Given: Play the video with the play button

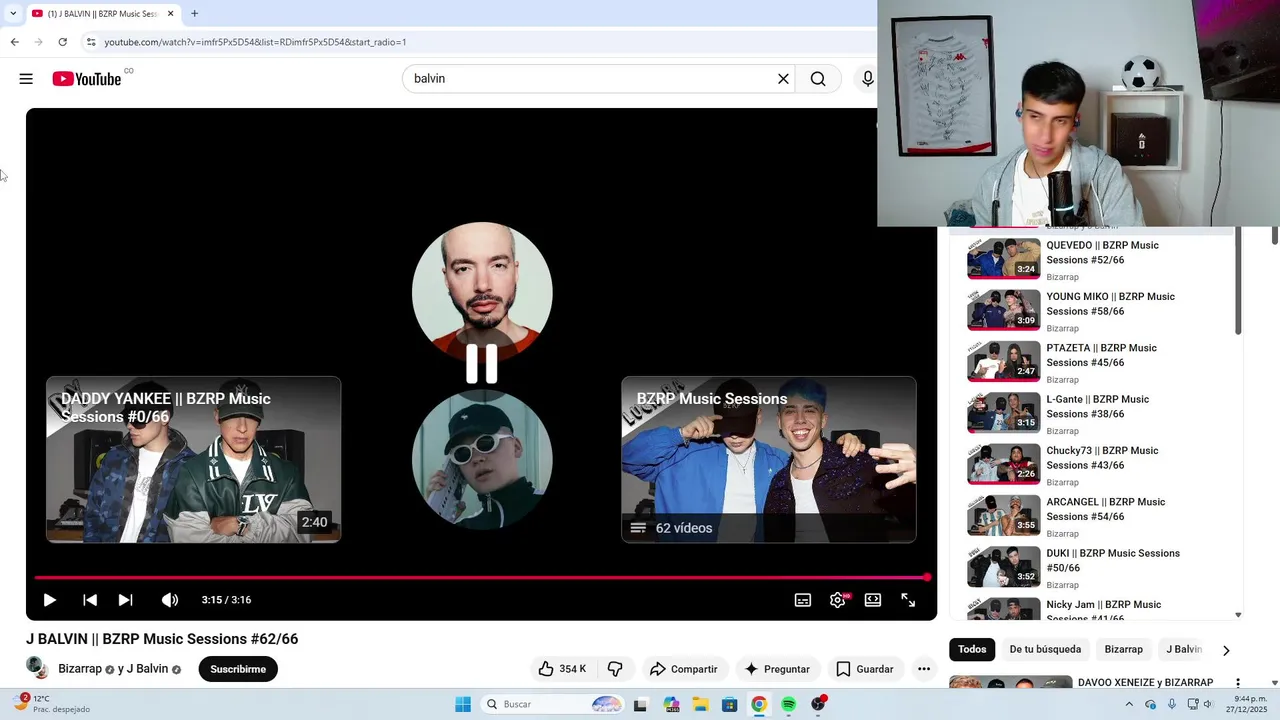Looking at the screenshot, I should pos(49,600).
